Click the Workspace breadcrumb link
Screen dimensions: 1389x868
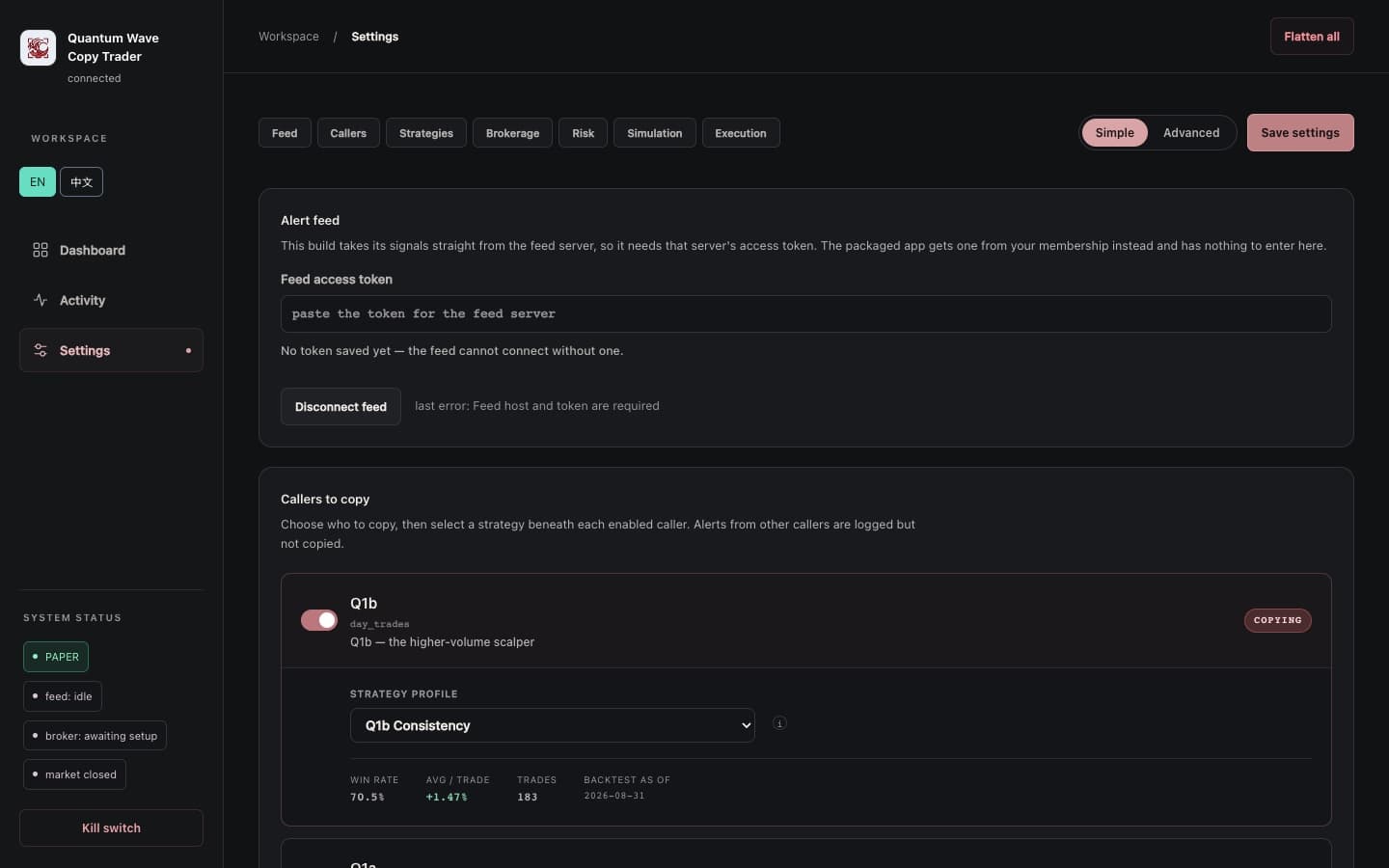point(288,37)
